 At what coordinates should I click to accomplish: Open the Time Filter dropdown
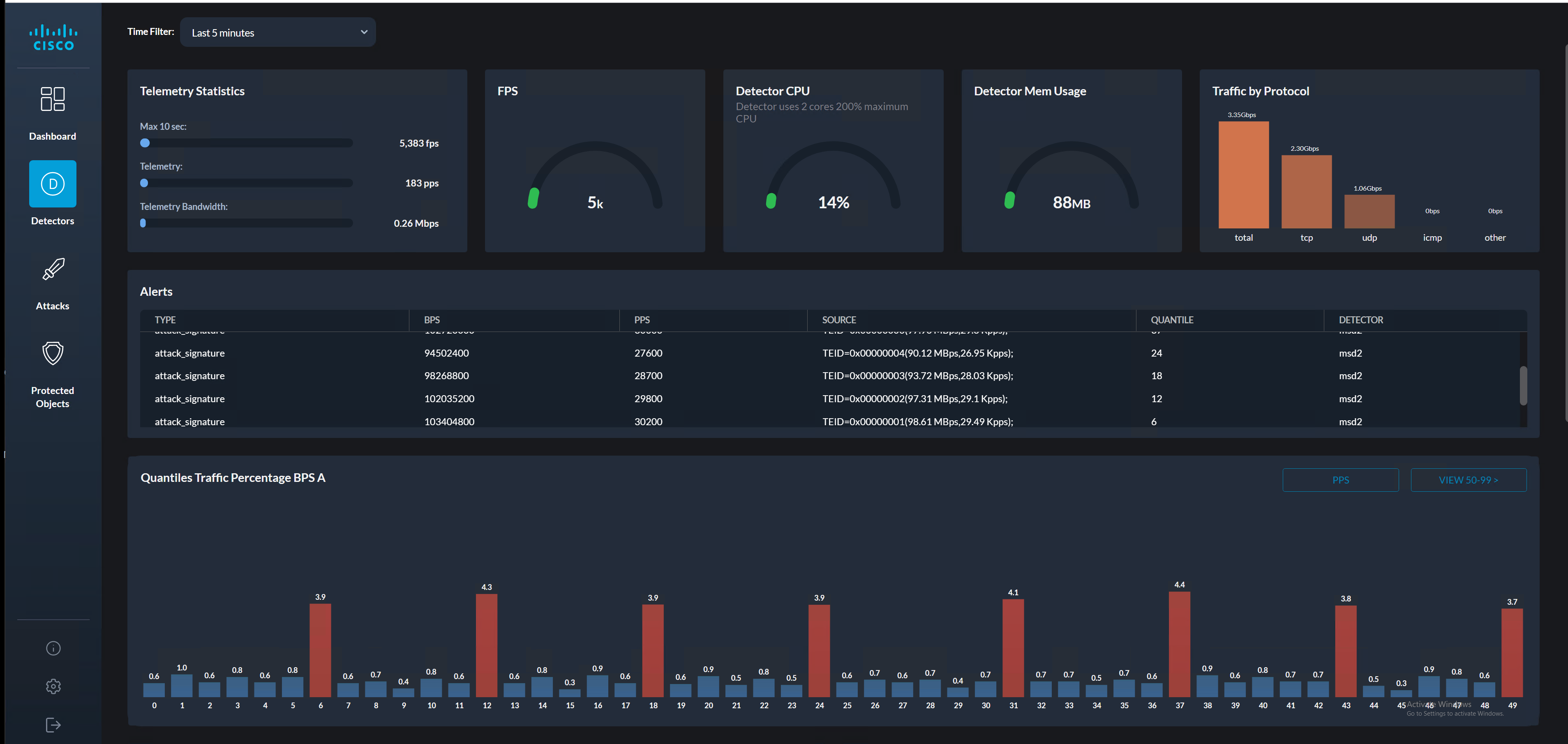pos(277,32)
